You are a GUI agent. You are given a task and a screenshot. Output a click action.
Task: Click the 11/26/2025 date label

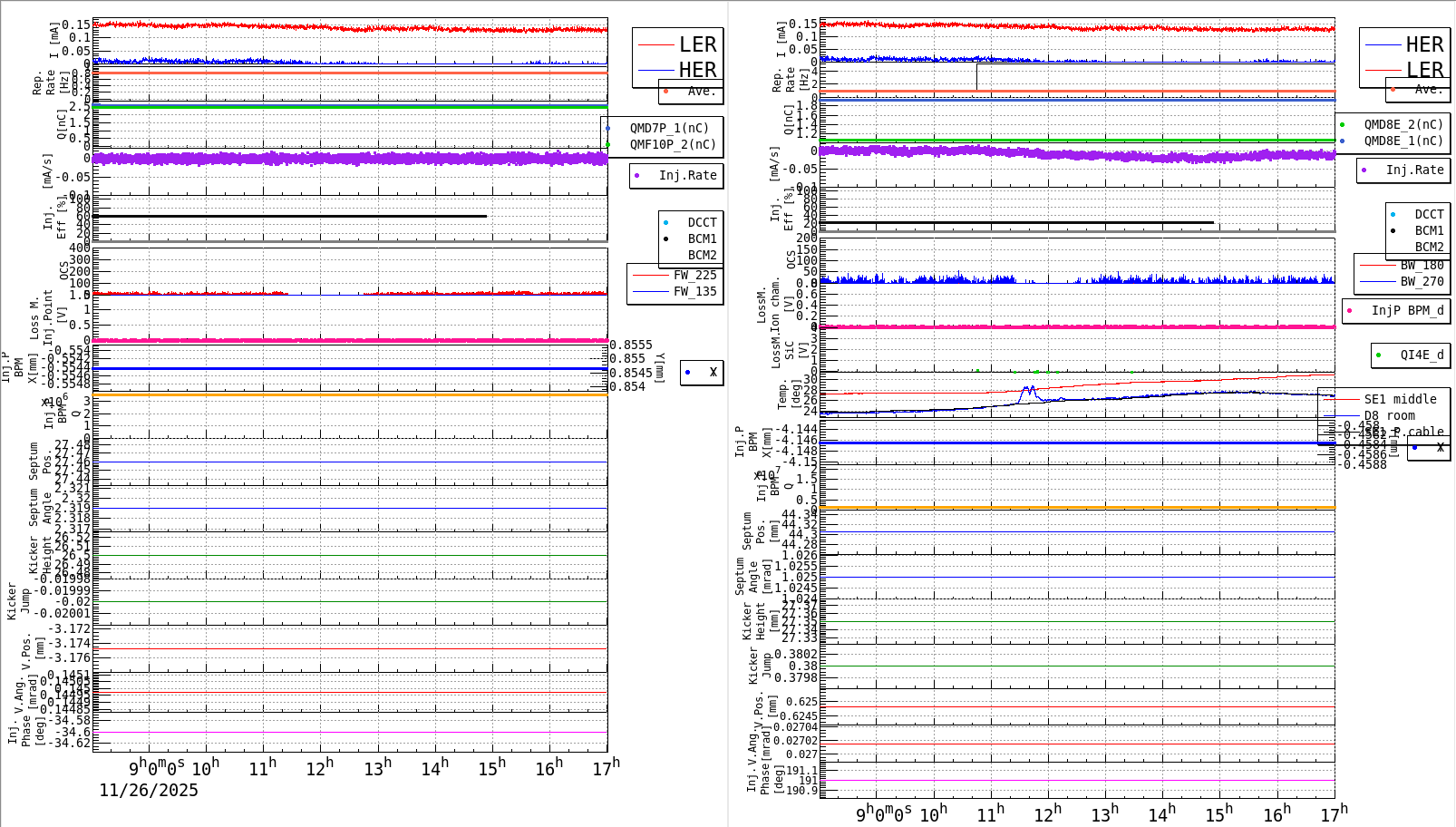pyautogui.click(x=148, y=791)
